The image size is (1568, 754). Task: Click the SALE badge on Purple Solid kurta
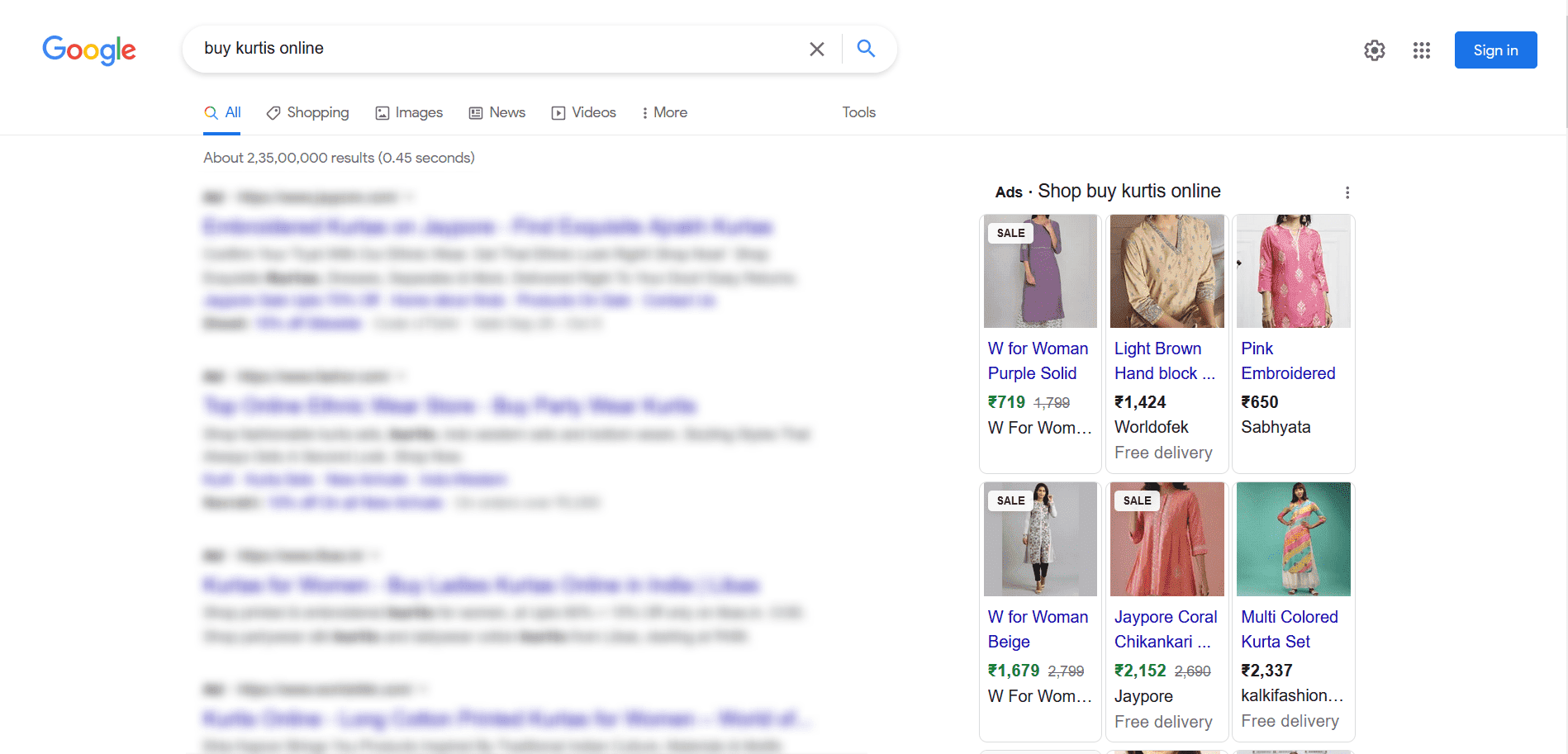pos(1010,233)
